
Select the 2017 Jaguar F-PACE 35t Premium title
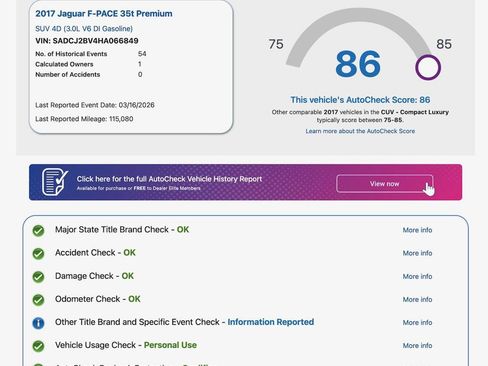[x=104, y=14]
